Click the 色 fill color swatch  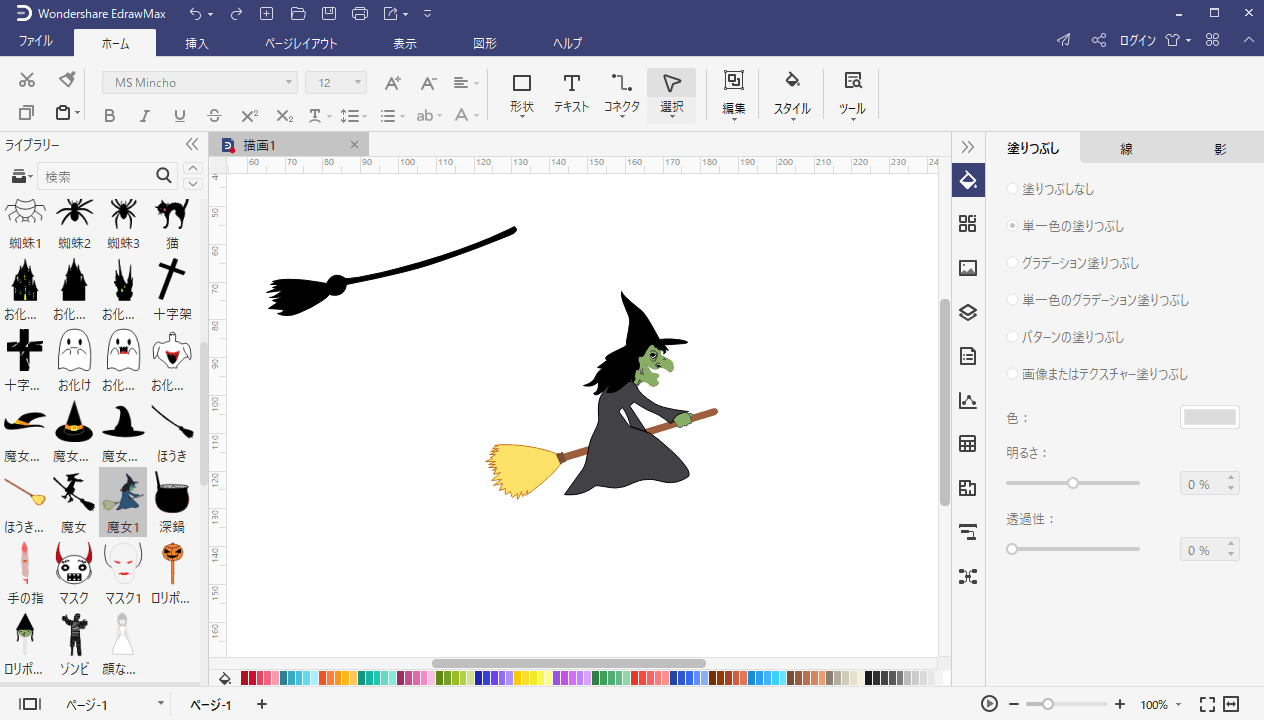[1210, 417]
